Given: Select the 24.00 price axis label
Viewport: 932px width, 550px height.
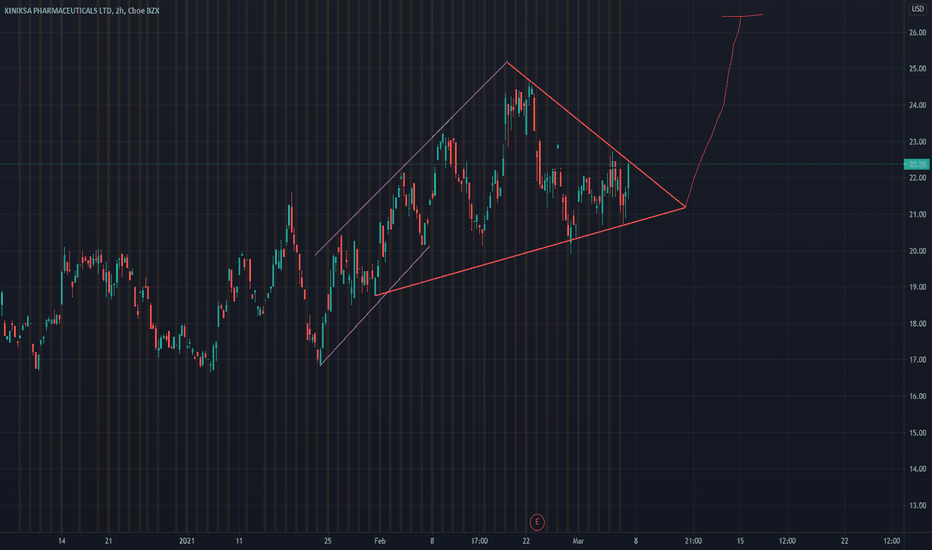Looking at the screenshot, I should coord(917,105).
